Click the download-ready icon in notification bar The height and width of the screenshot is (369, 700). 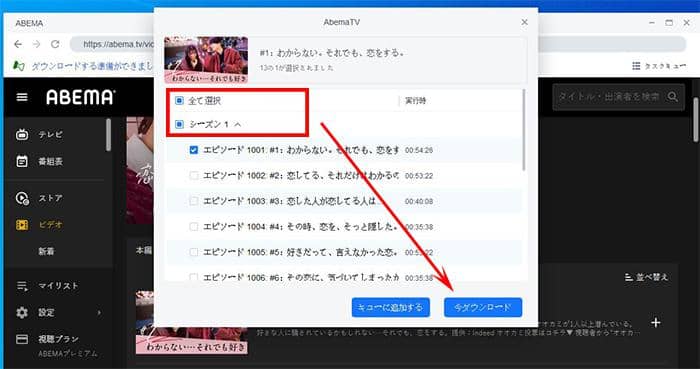click(x=18, y=66)
